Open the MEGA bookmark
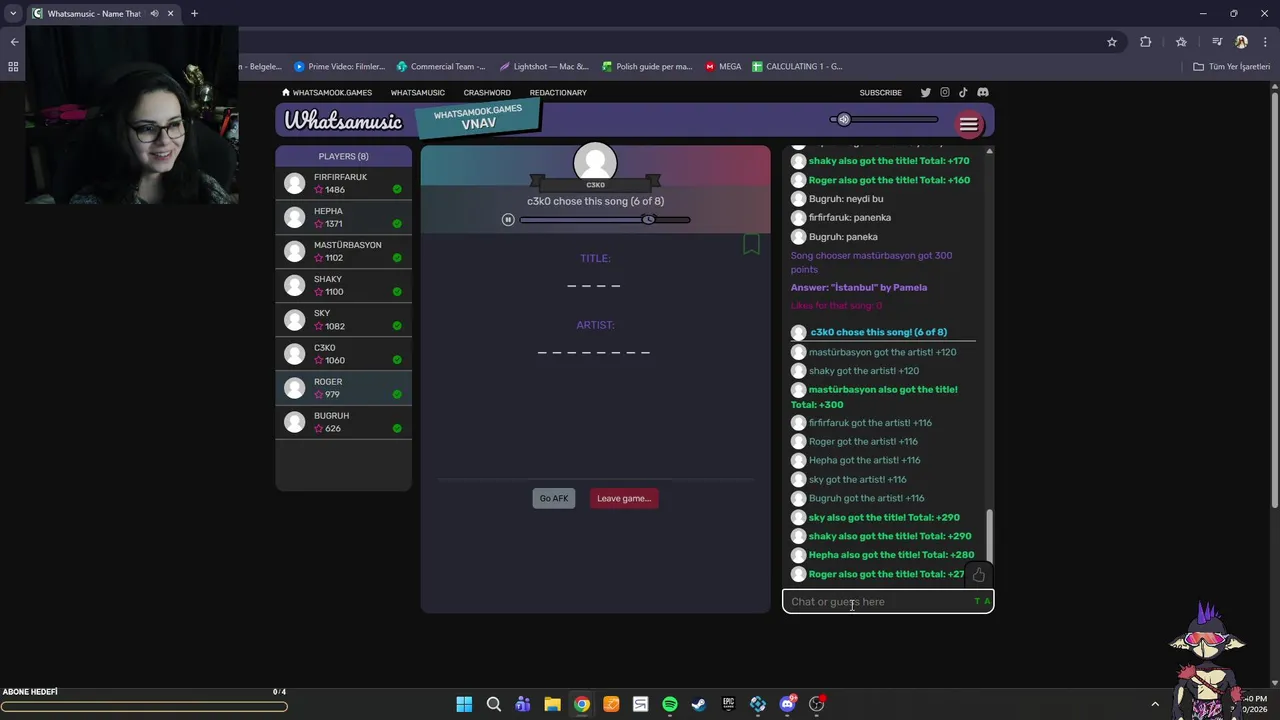Screen dimensions: 1280x720 723,67
